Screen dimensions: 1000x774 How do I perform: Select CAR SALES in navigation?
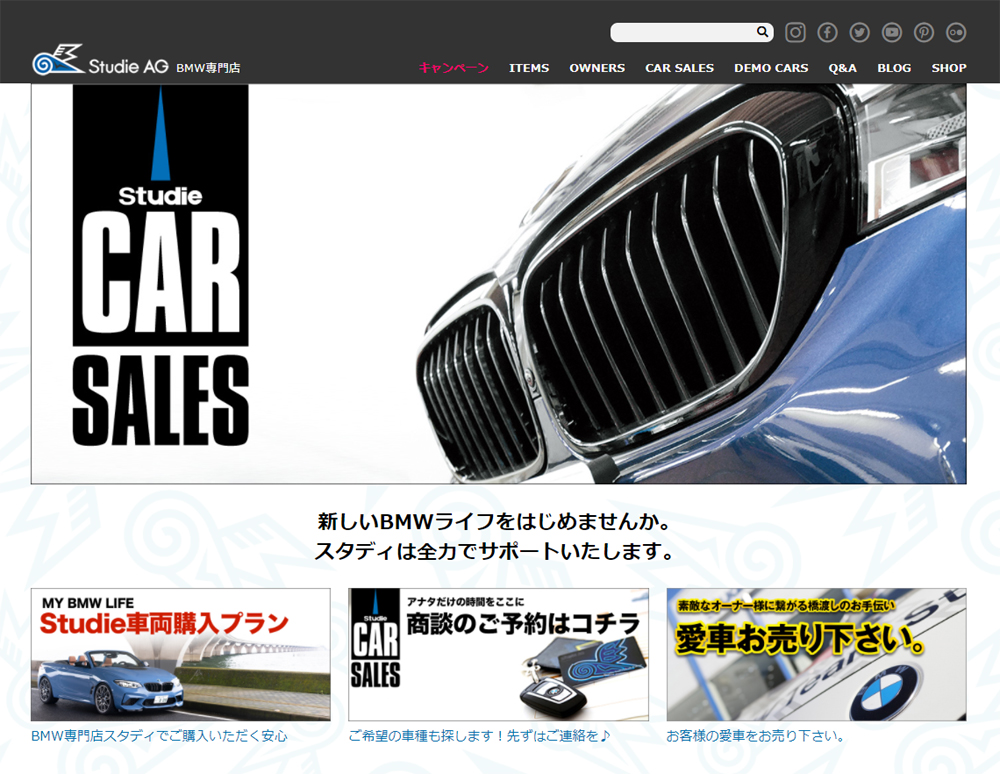[679, 68]
